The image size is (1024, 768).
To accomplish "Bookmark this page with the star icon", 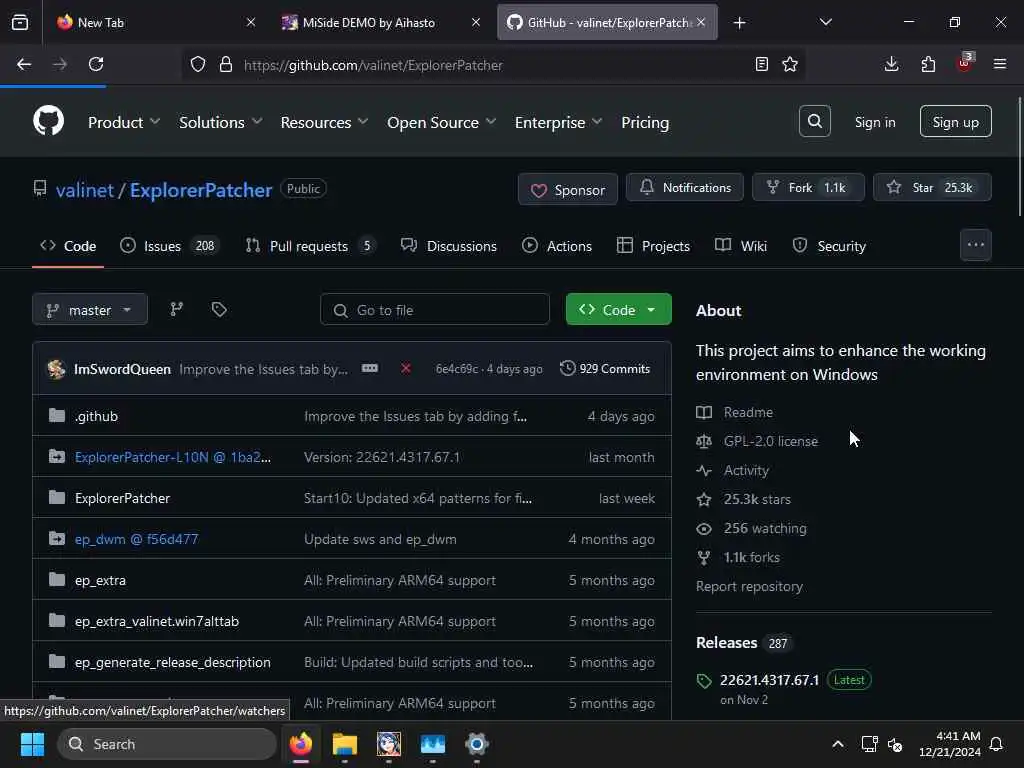I will click(790, 64).
